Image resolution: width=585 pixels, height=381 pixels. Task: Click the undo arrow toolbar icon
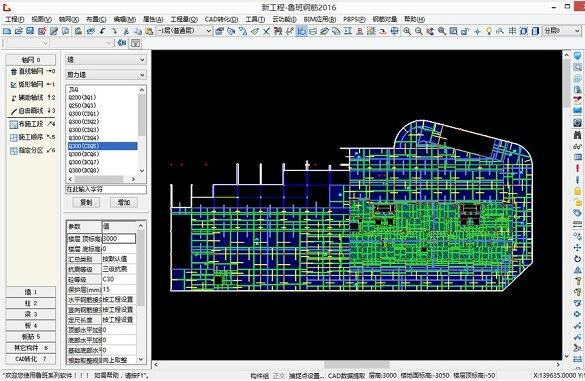click(x=102, y=31)
